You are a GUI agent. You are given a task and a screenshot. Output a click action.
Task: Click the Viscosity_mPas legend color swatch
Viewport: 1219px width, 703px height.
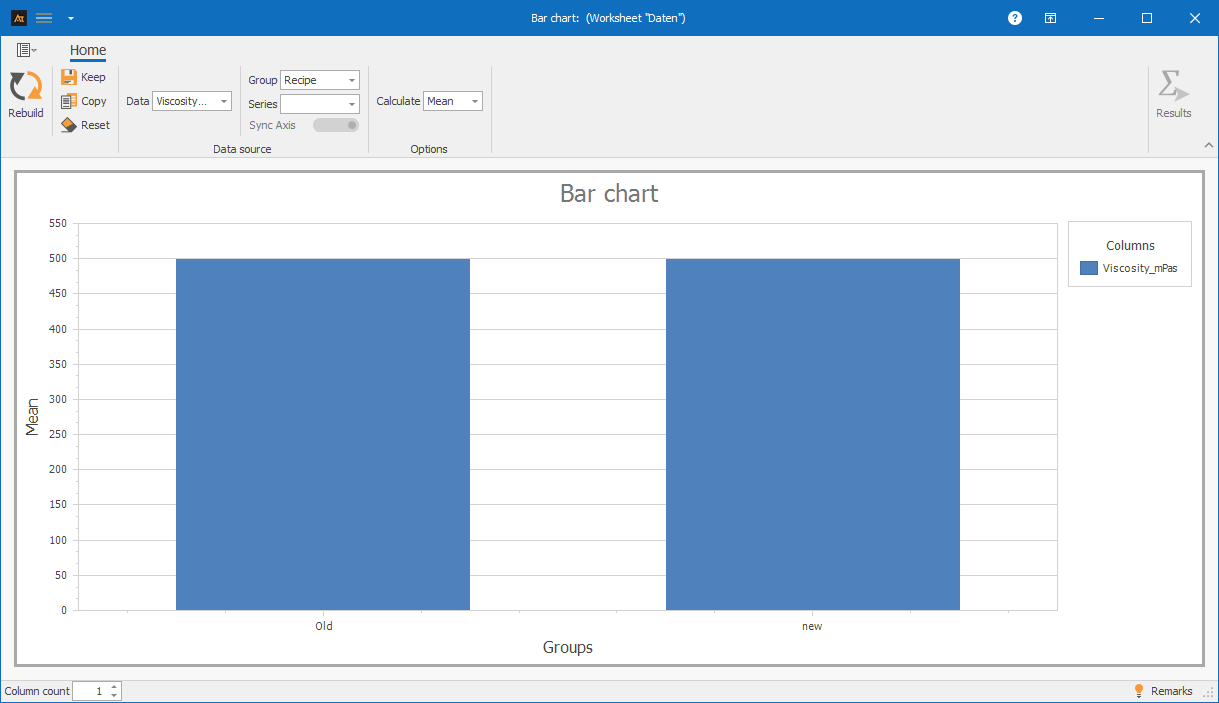[1089, 268]
